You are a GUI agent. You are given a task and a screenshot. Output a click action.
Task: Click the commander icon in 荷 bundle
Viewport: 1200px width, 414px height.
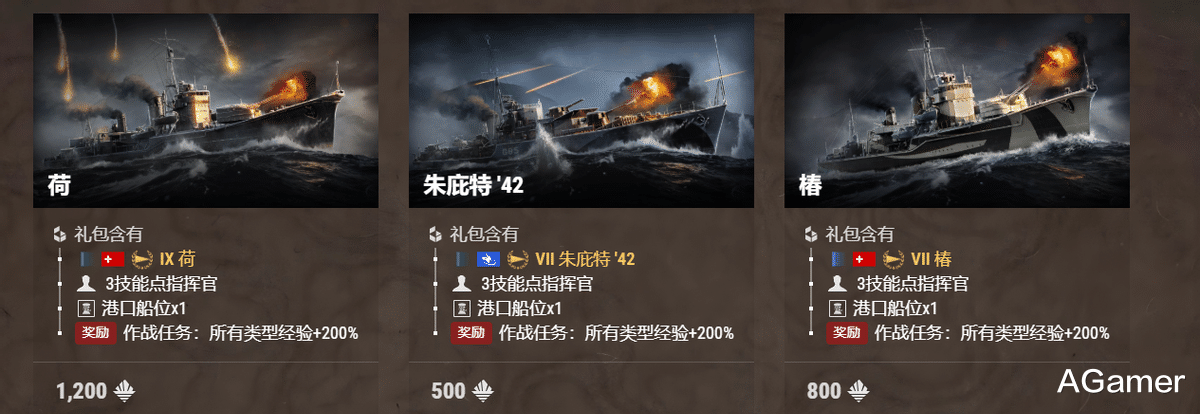click(x=86, y=284)
